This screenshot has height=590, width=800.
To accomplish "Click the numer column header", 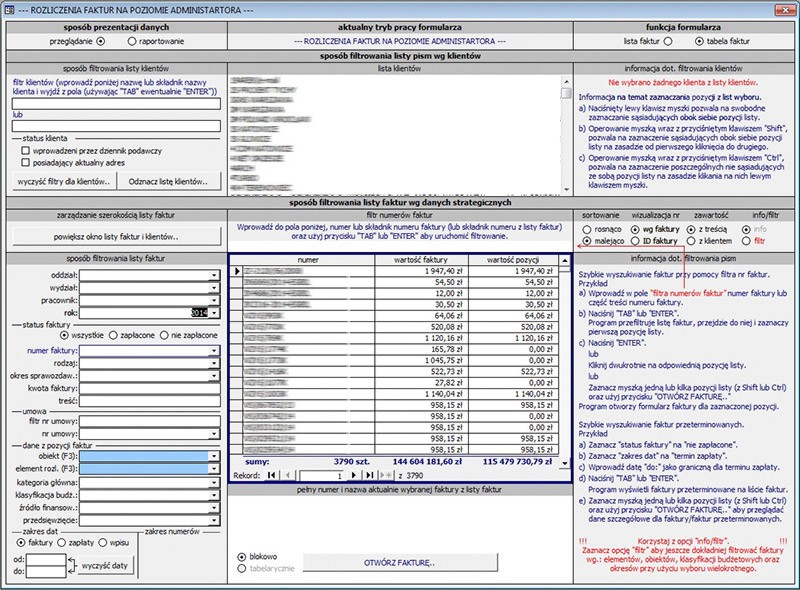I will (x=308, y=260).
